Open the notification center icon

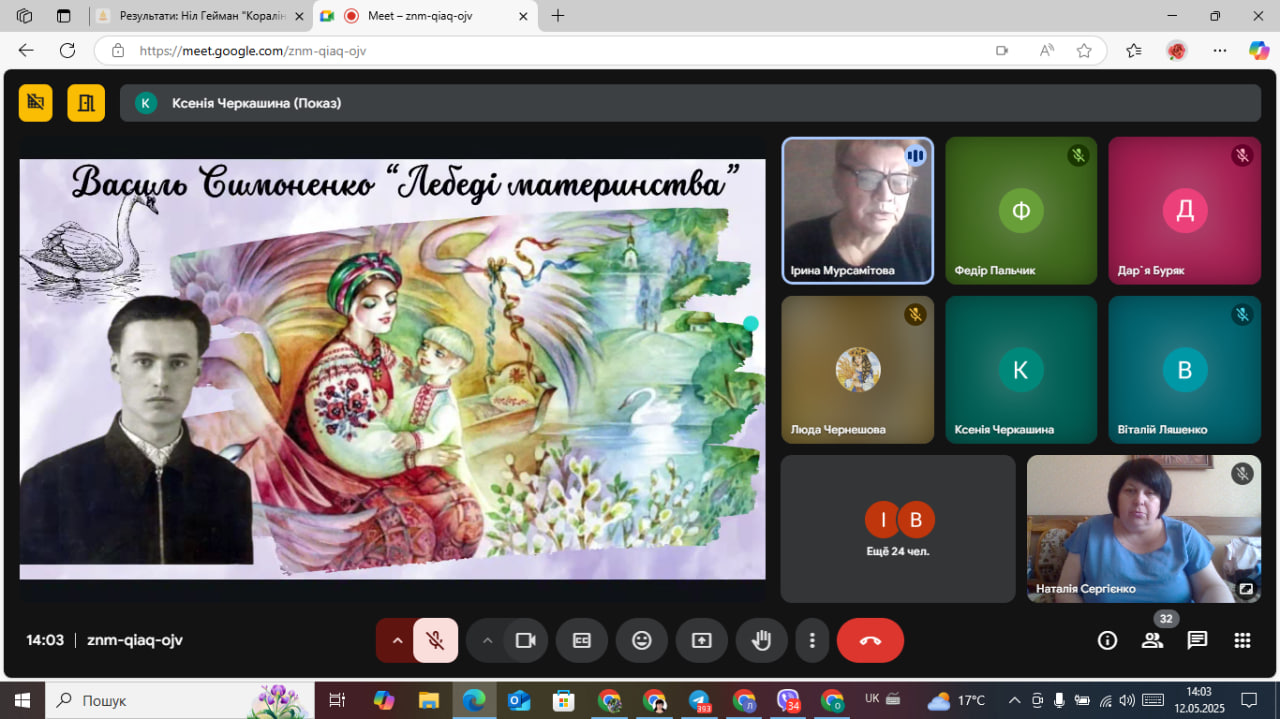(x=1249, y=700)
